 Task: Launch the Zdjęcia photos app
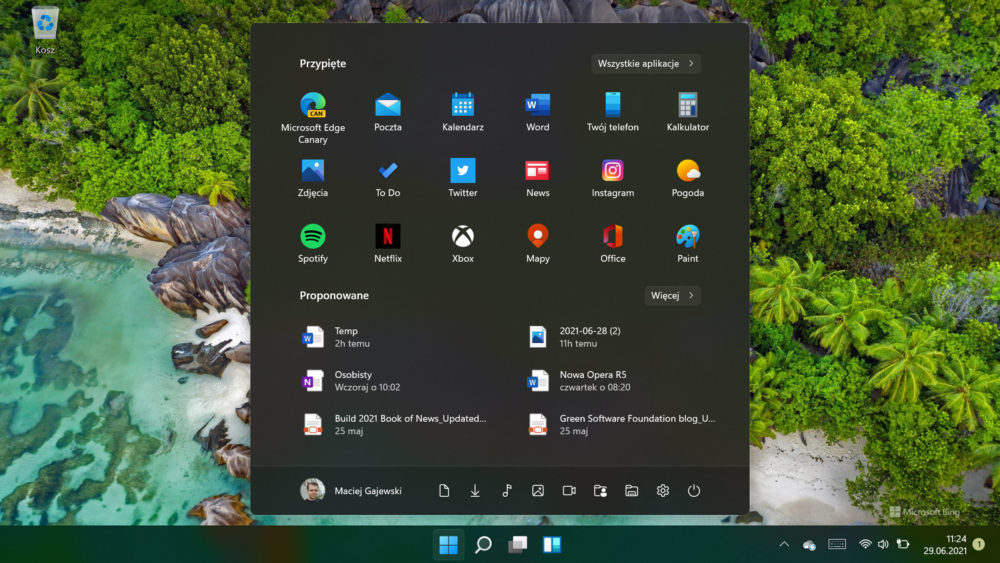[312, 178]
